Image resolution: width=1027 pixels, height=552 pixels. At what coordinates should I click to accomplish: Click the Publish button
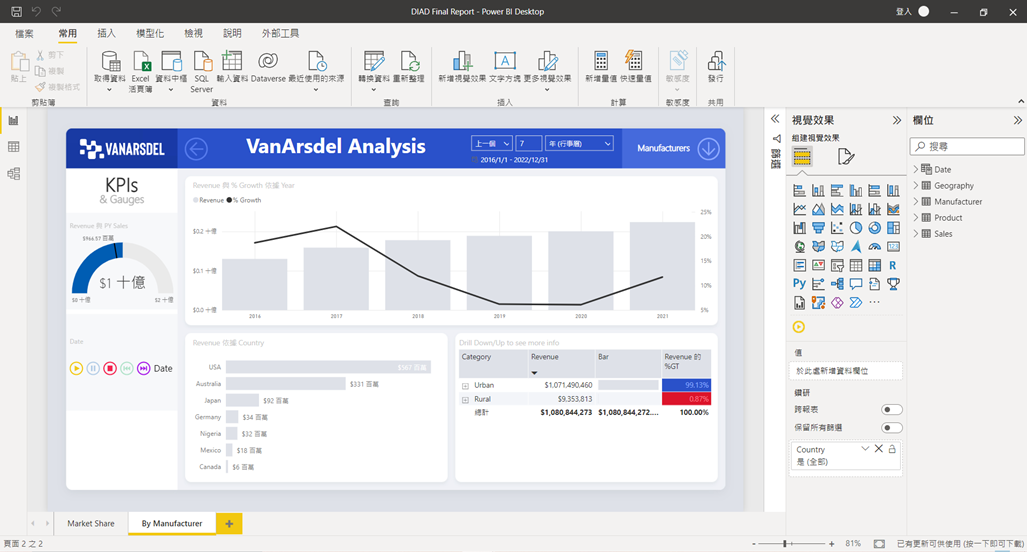pos(716,67)
